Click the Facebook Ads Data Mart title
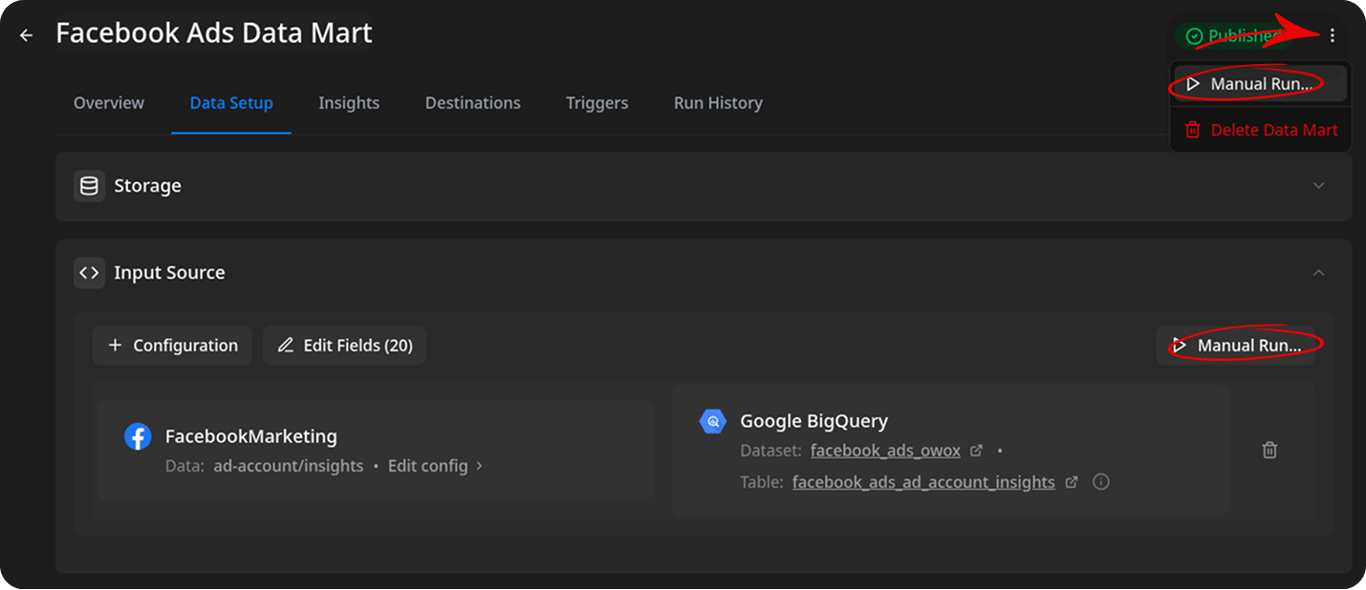 click(x=214, y=33)
